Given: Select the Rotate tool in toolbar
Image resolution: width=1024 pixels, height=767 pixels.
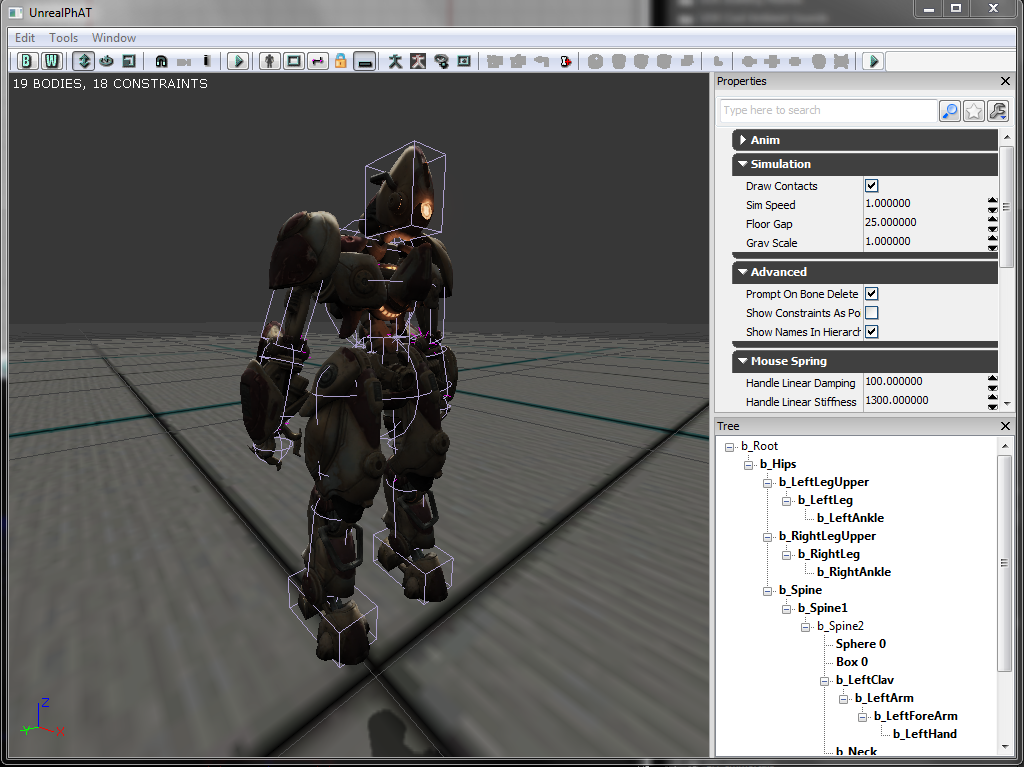Looking at the screenshot, I should point(106,61).
